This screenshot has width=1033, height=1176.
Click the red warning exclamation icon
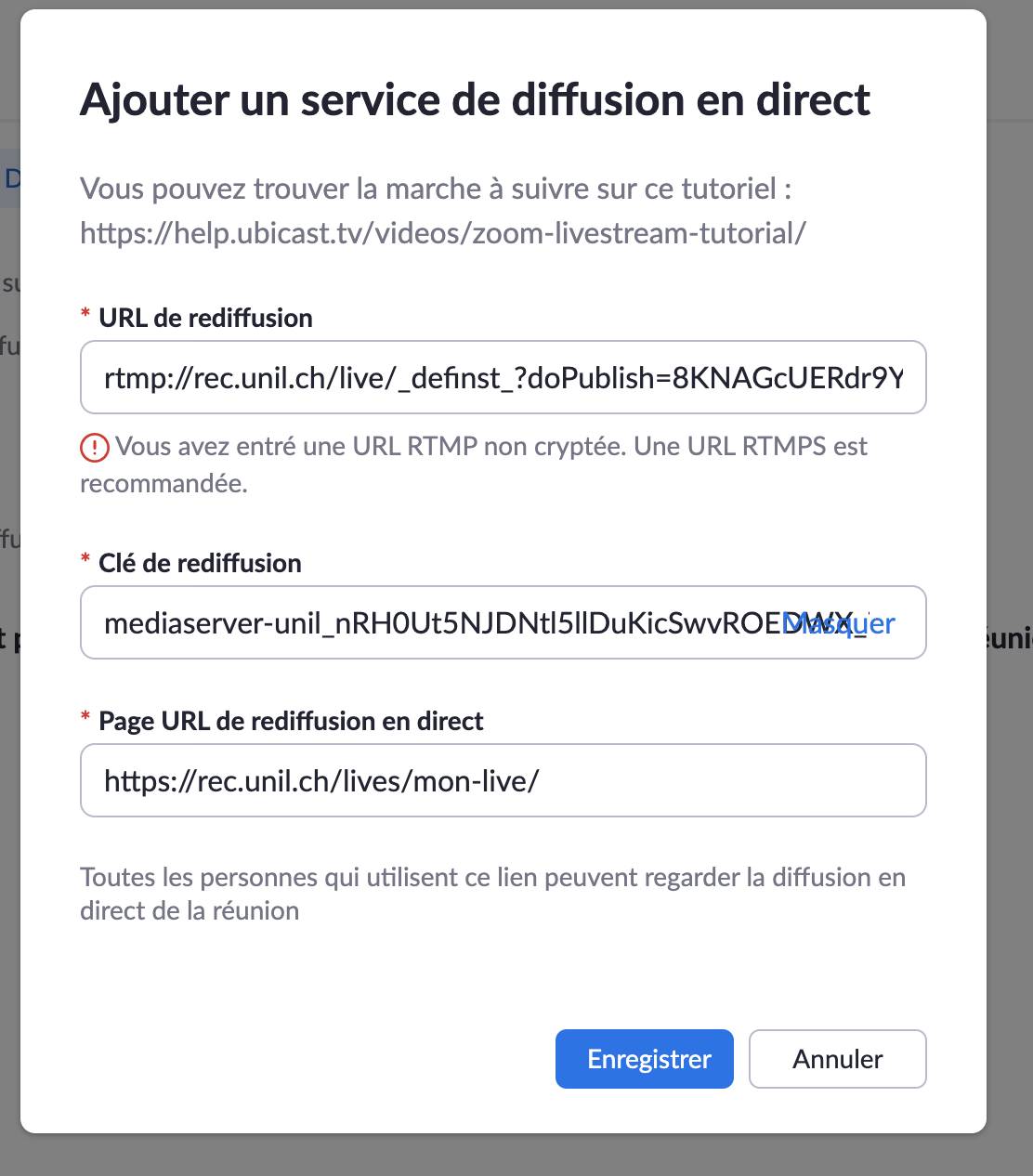[x=95, y=448]
